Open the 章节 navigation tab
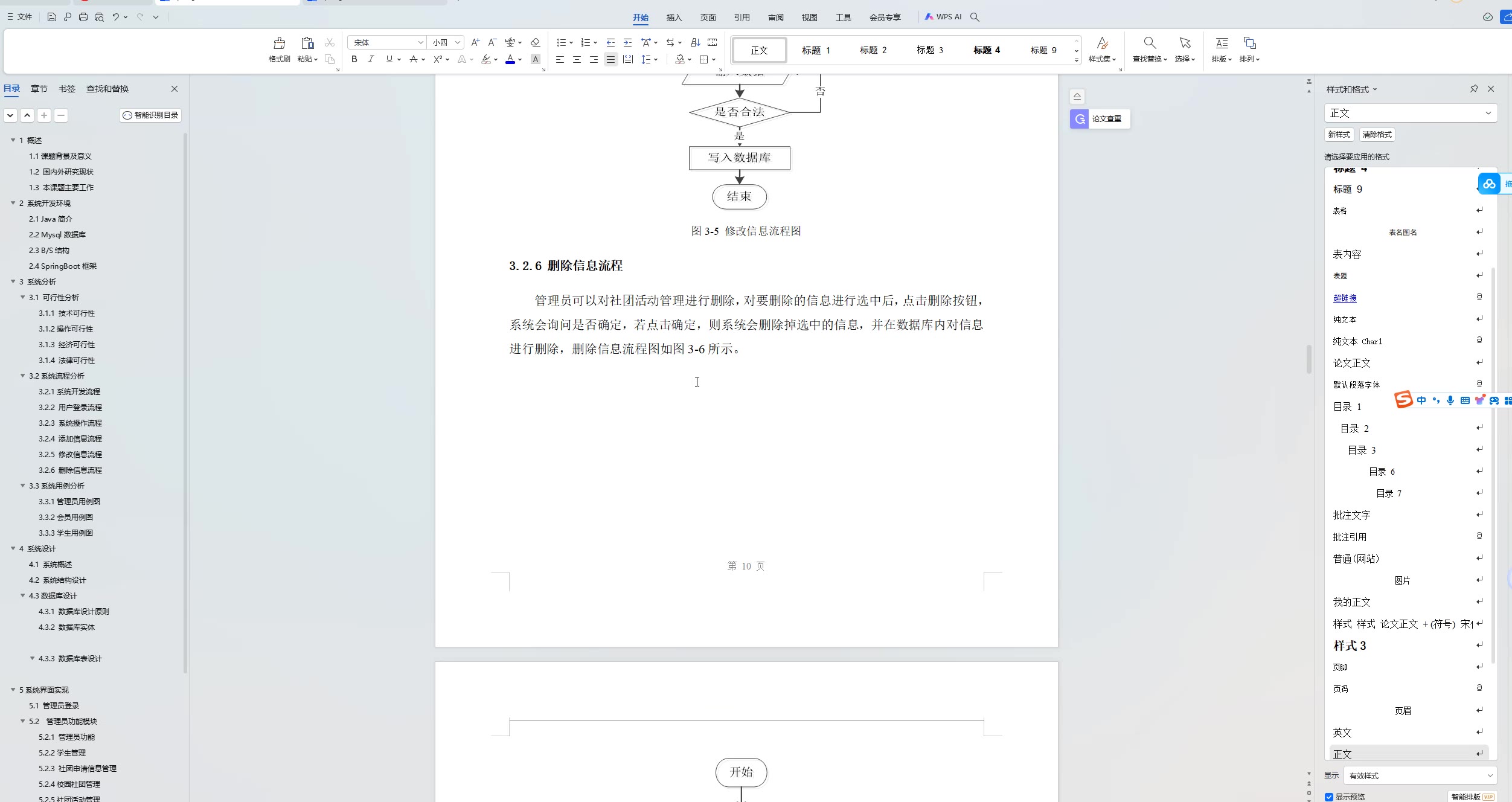The height and width of the screenshot is (802, 1512). coord(39,89)
